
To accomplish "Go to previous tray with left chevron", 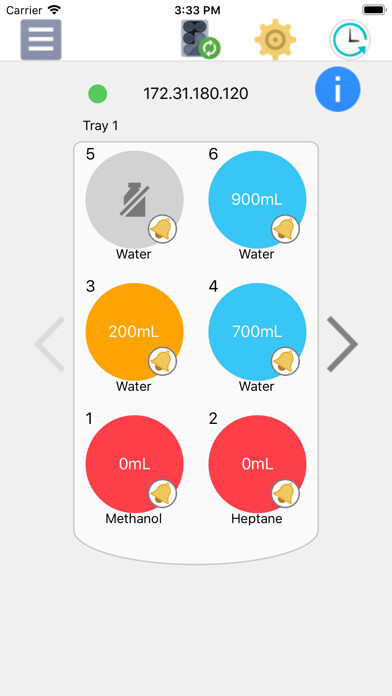I will point(50,344).
